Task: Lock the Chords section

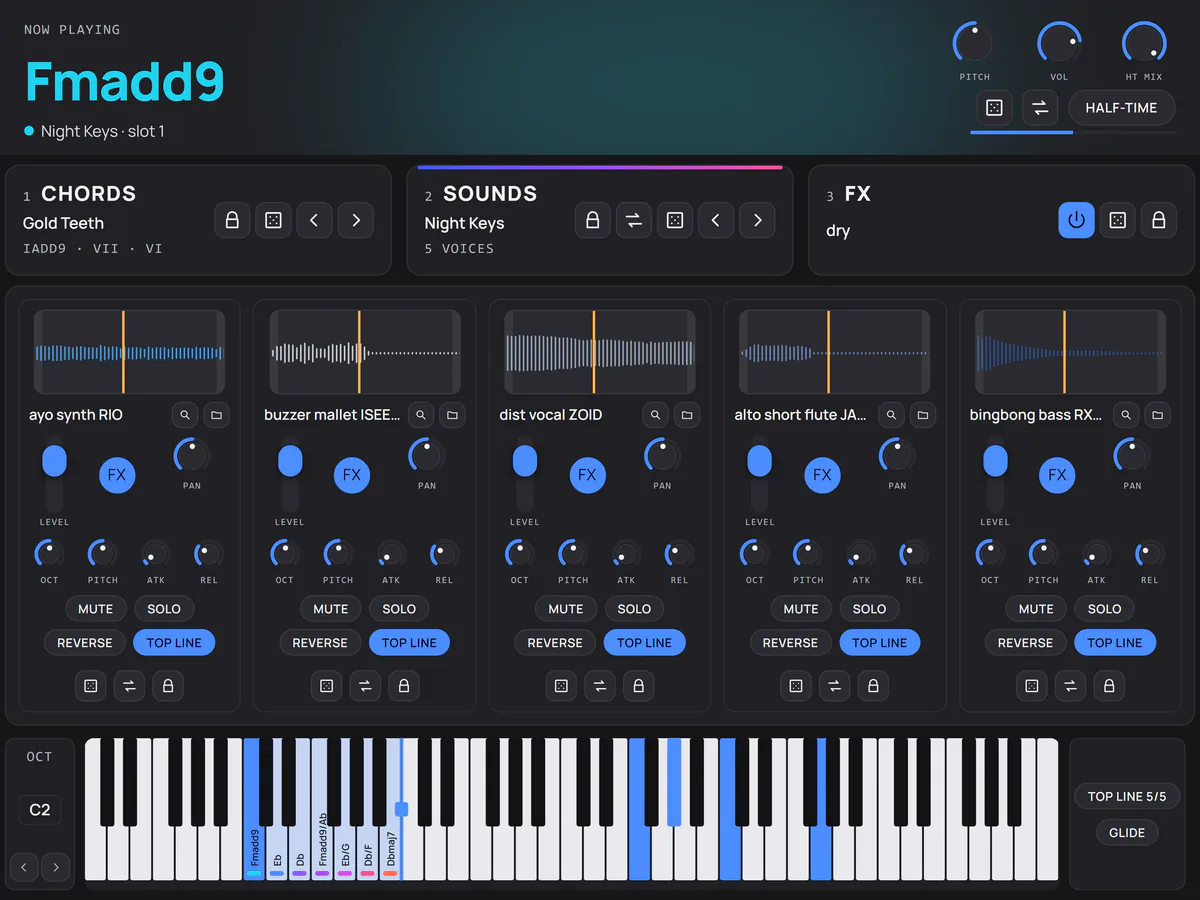Action: coord(232,220)
